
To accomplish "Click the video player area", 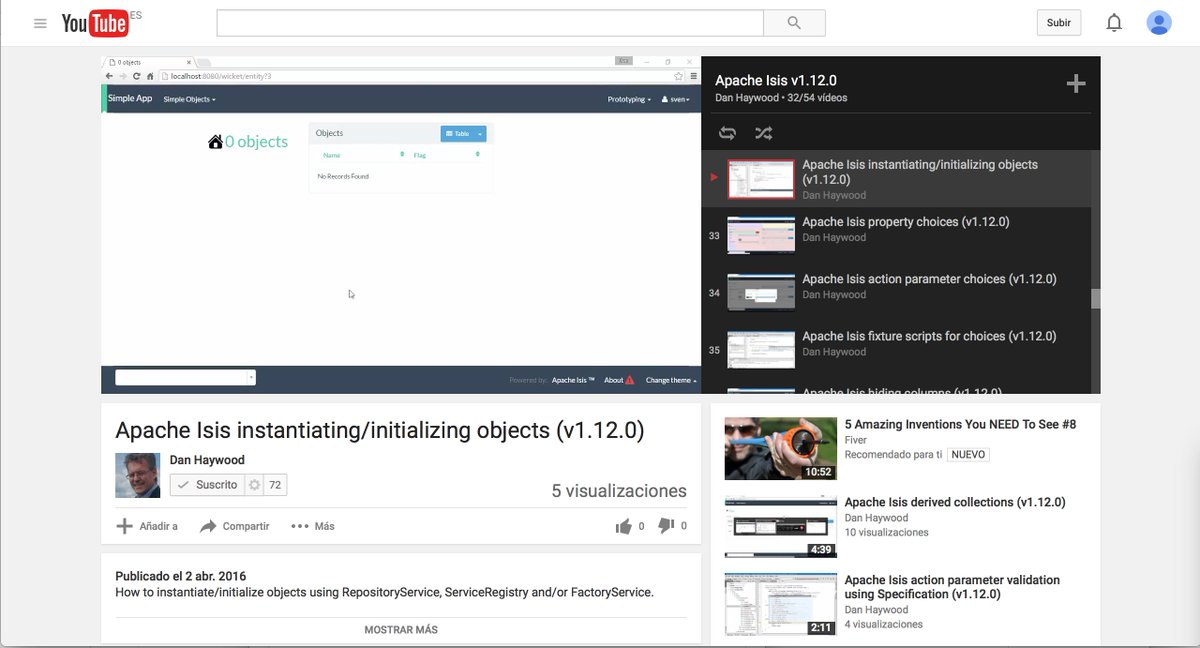I will (x=401, y=225).
